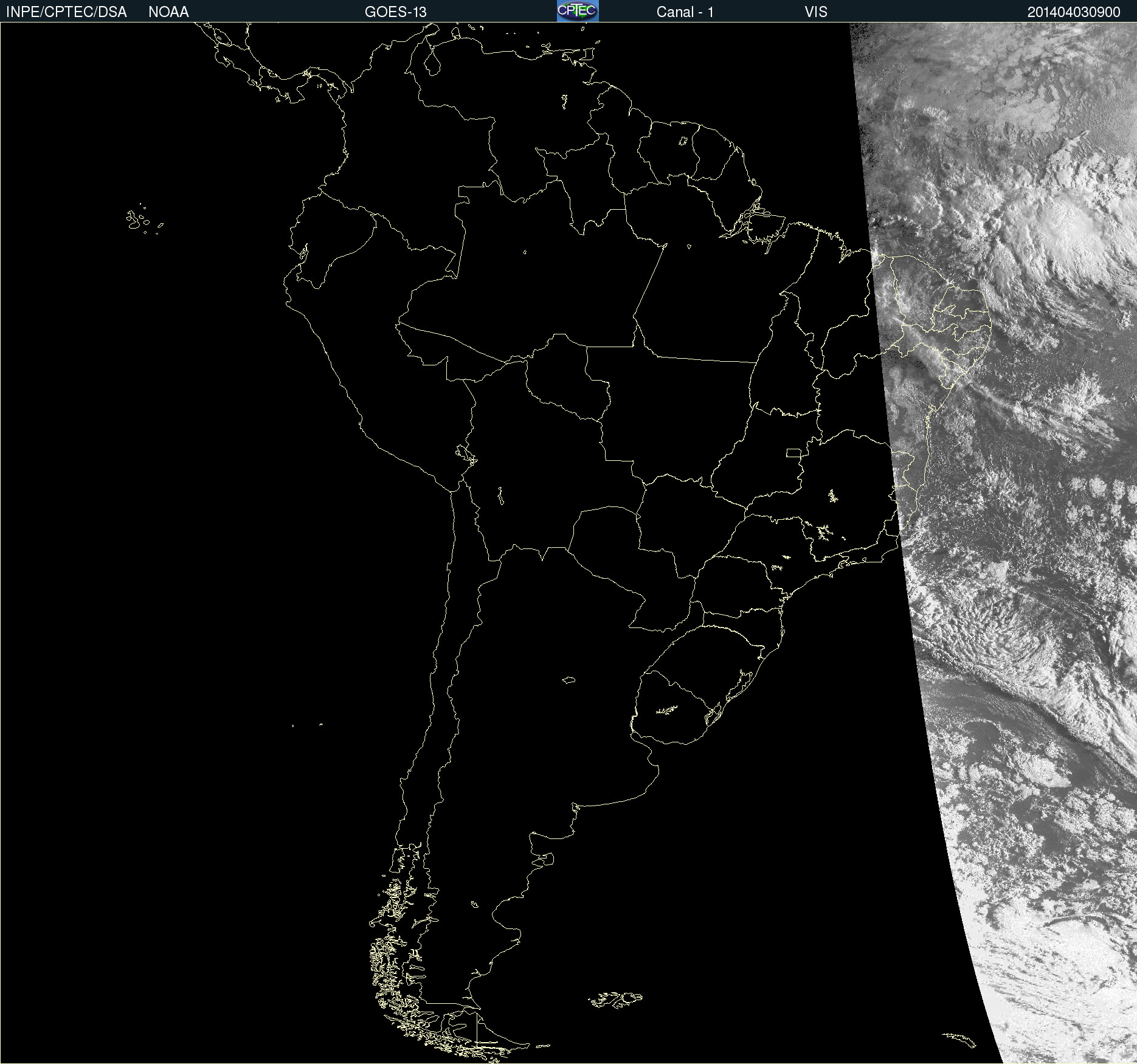Click the INPE/CPTEC/DSA header text
This screenshot has width=1137, height=1064.
66,12
